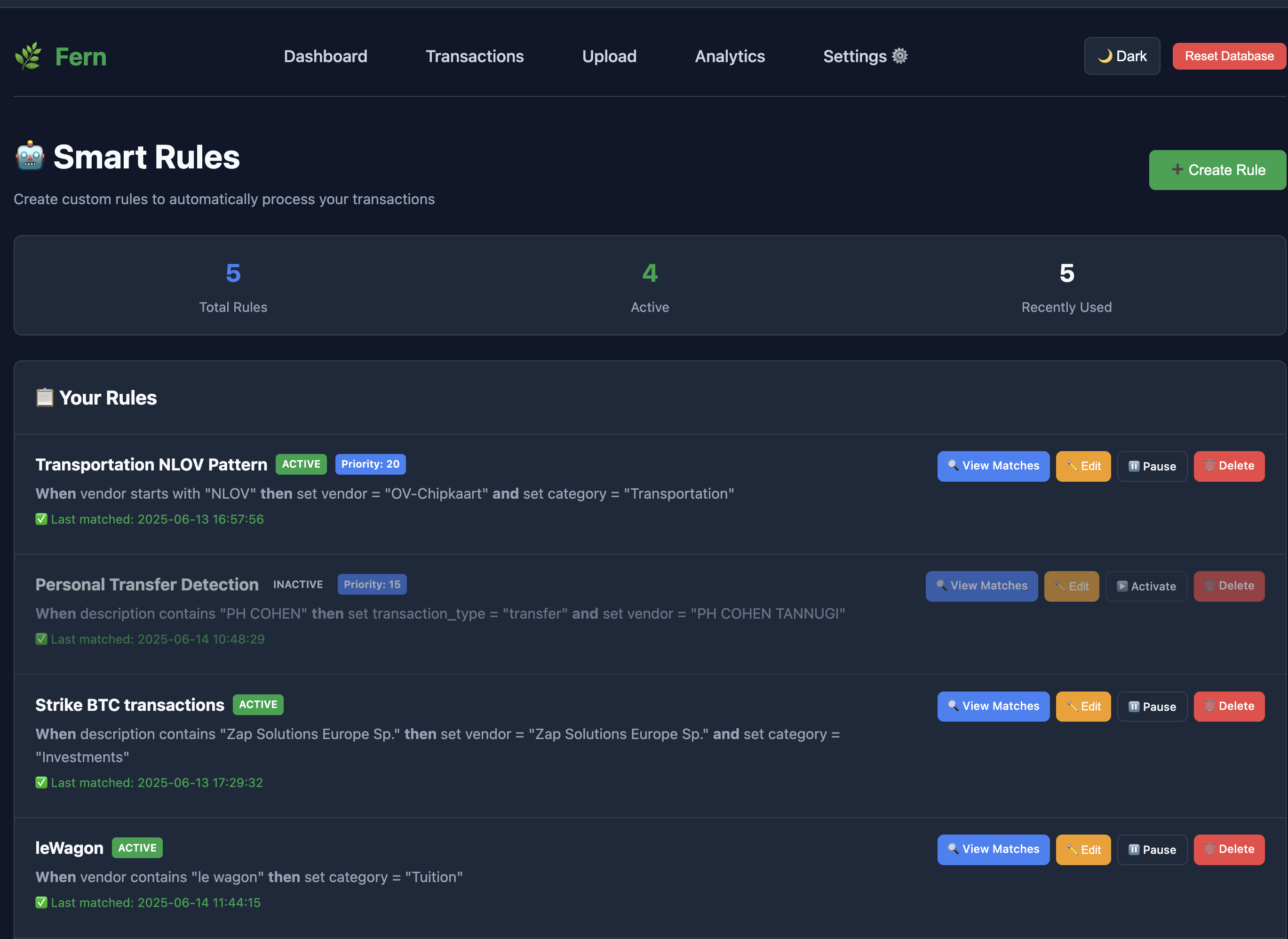The image size is (1288, 939).
Task: Click the robot icon beside Smart Rules
Action: point(30,156)
